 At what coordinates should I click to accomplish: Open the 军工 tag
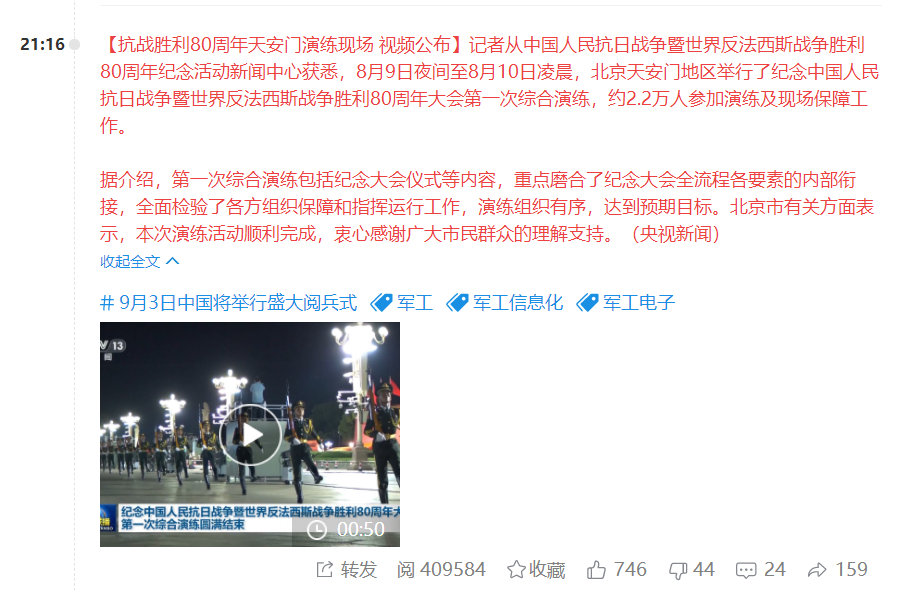pyautogui.click(x=415, y=302)
